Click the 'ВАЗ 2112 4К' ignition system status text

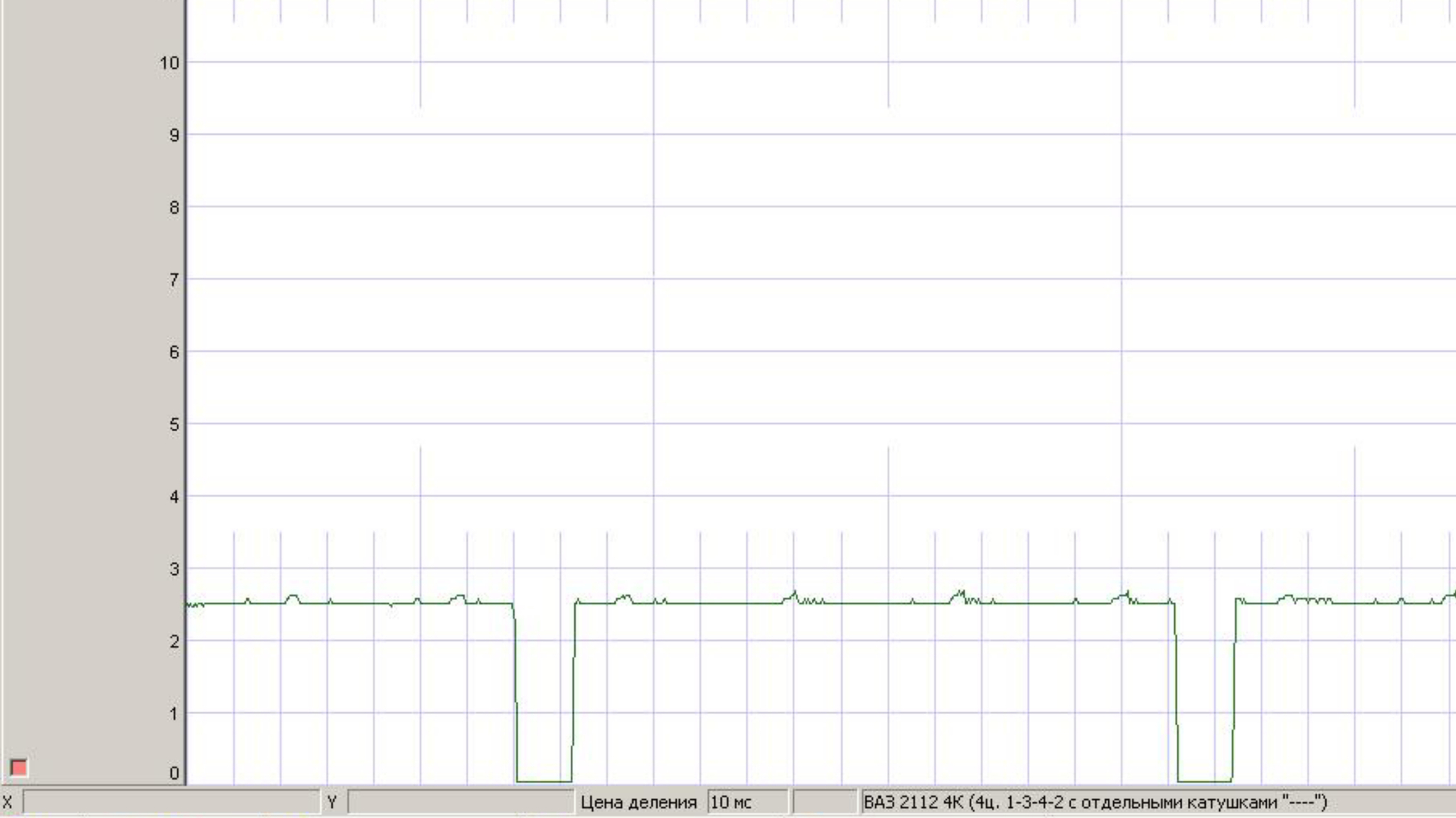click(x=1095, y=802)
